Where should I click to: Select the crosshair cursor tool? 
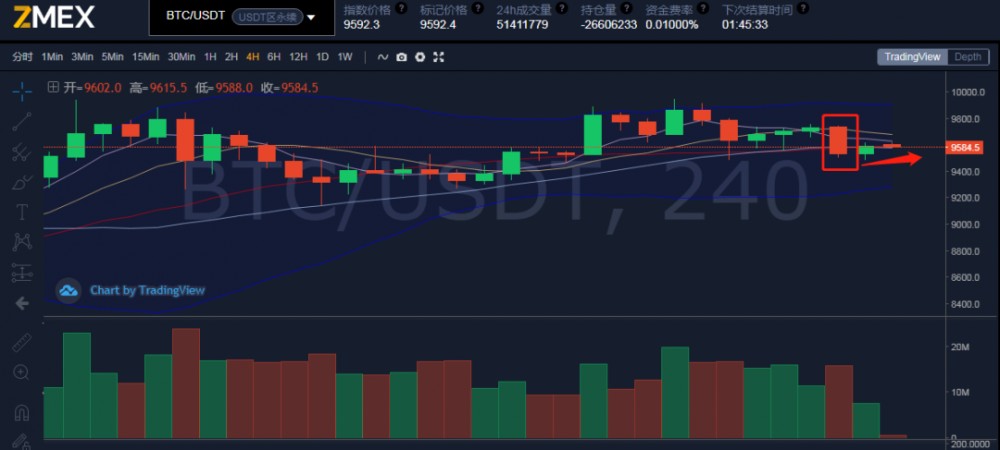click(22, 91)
